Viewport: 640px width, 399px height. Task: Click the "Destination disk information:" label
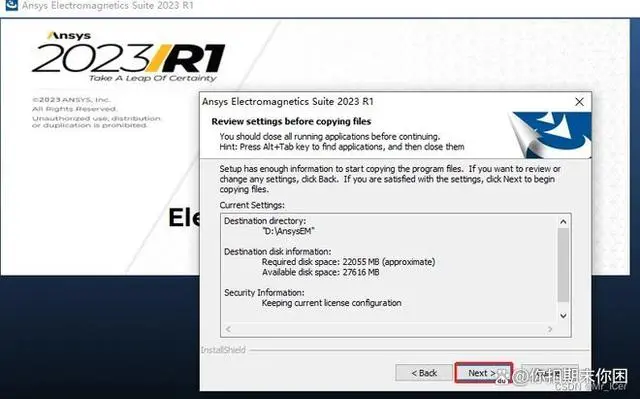pyautogui.click(x=278, y=251)
